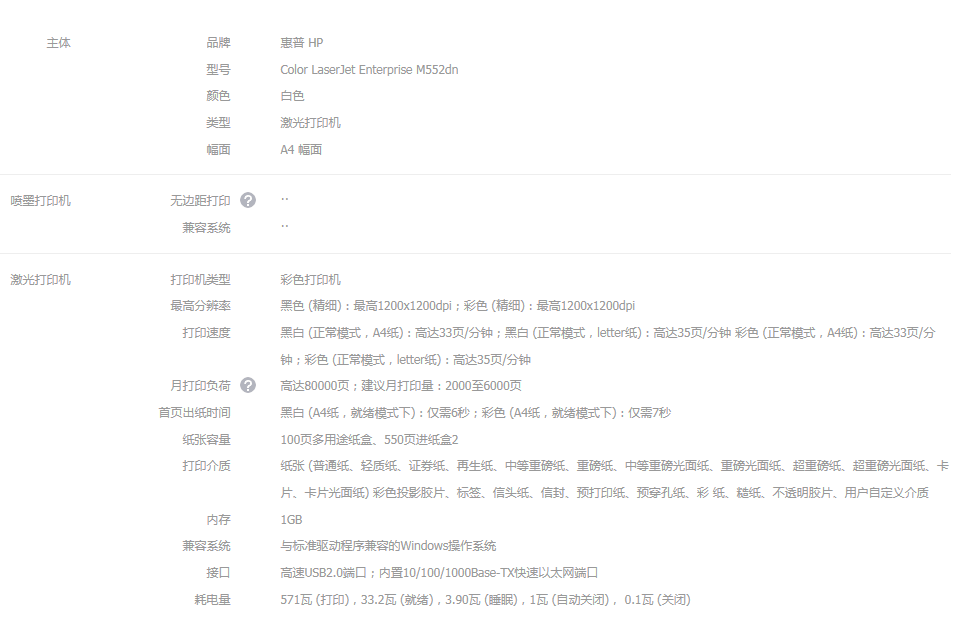Select the 打印速度 label
This screenshot has height=622, width=968.
coord(206,333)
